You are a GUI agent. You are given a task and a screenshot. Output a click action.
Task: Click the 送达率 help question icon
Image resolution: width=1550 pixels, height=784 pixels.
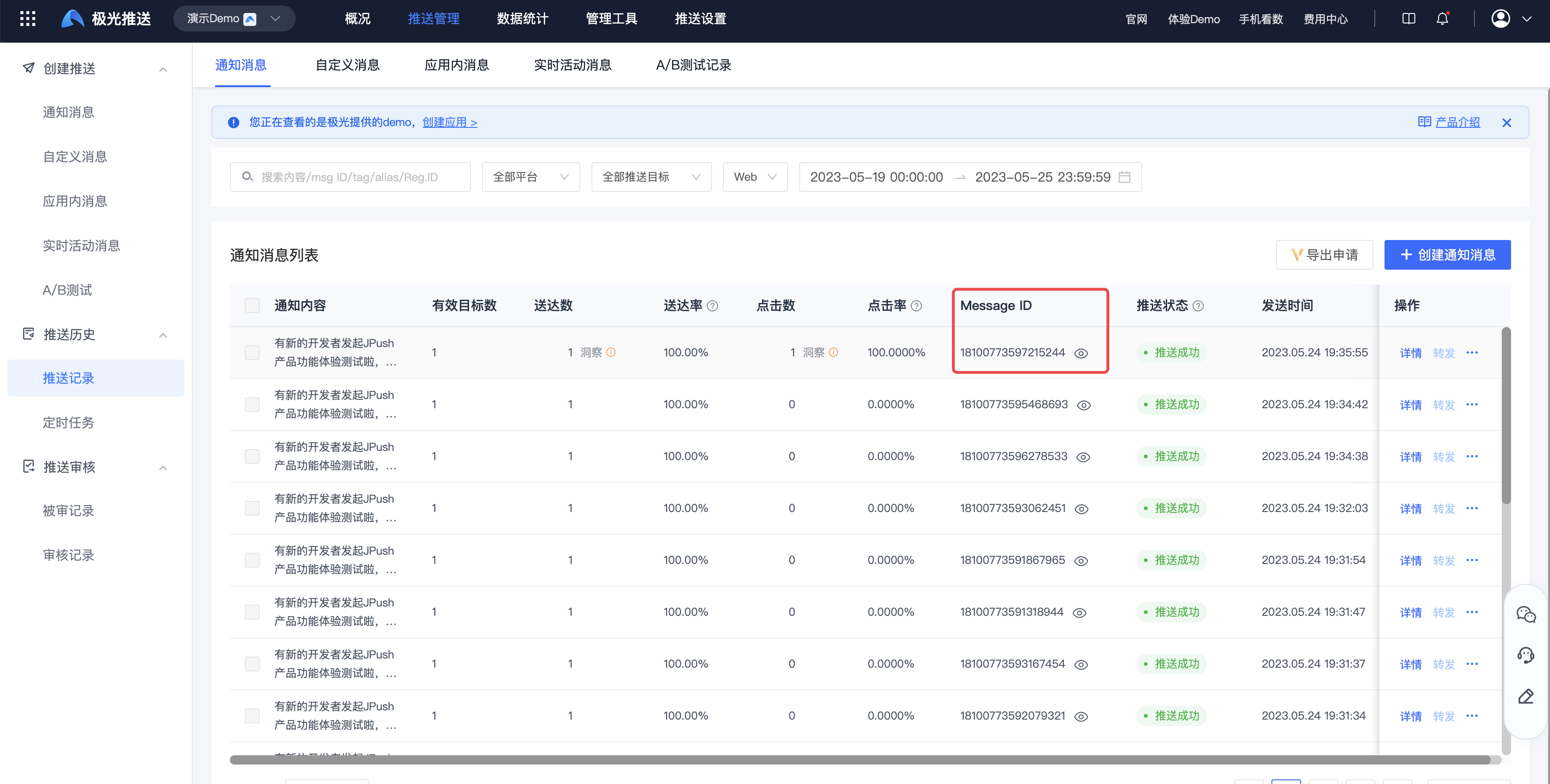point(712,306)
